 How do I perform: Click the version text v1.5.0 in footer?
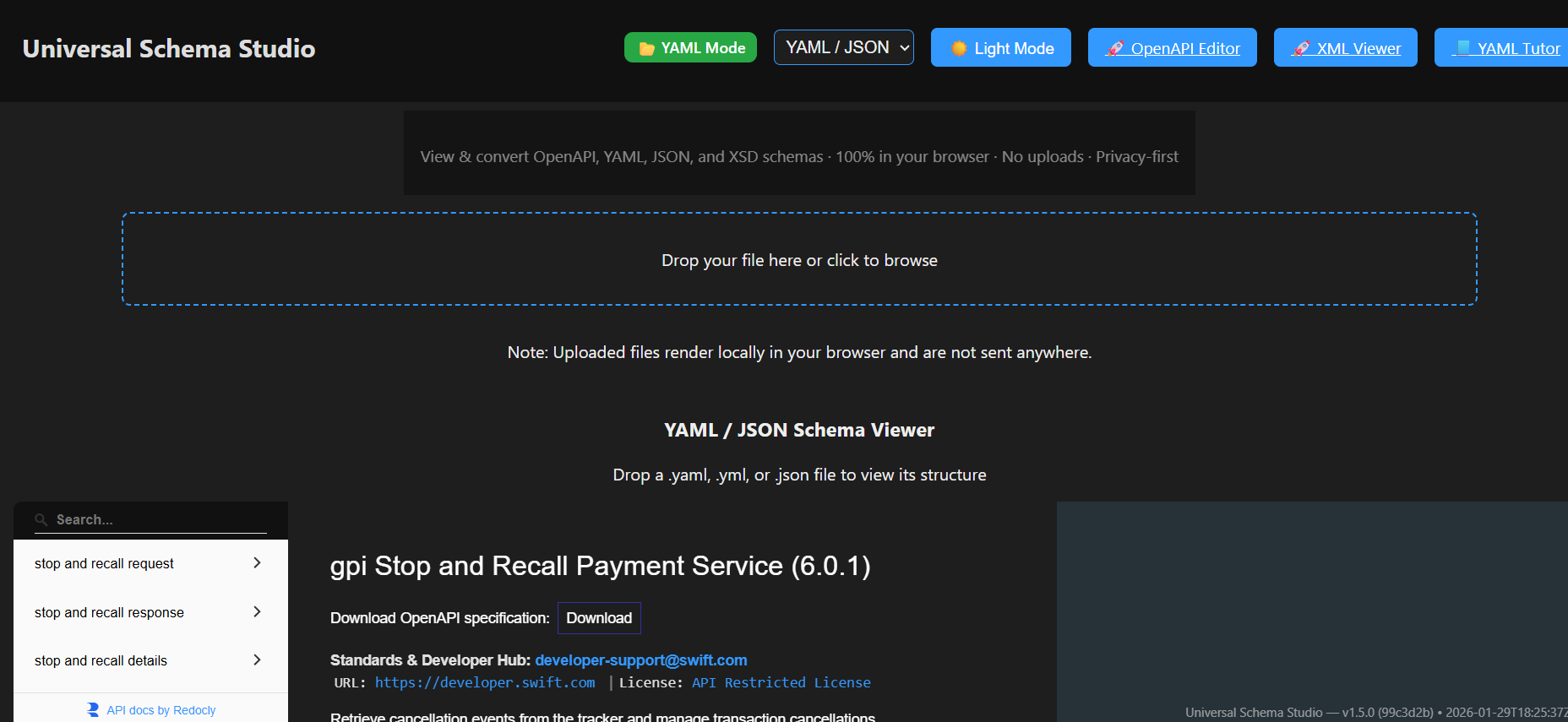[1358, 712]
